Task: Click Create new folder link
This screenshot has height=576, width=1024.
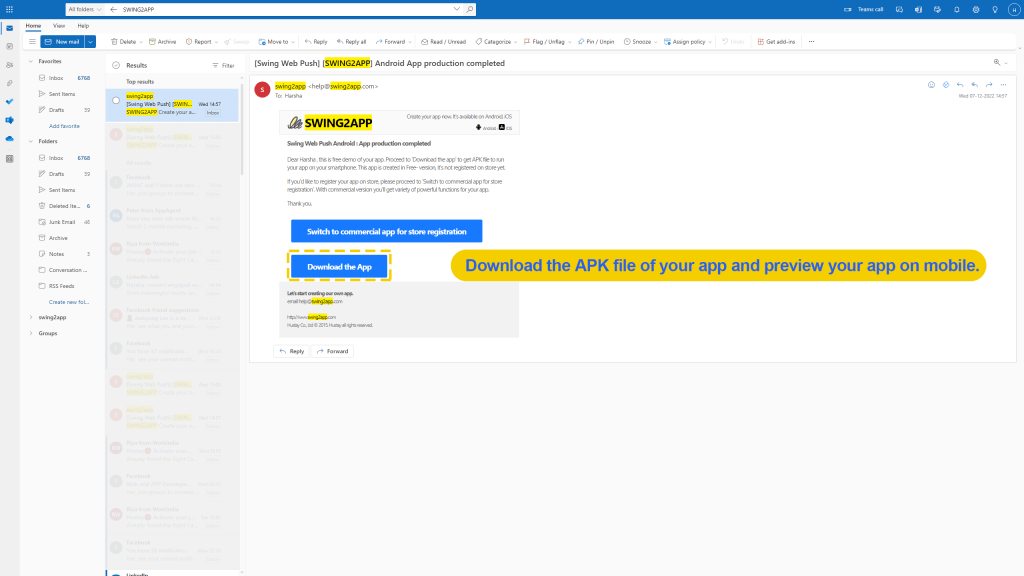Action: point(69,302)
